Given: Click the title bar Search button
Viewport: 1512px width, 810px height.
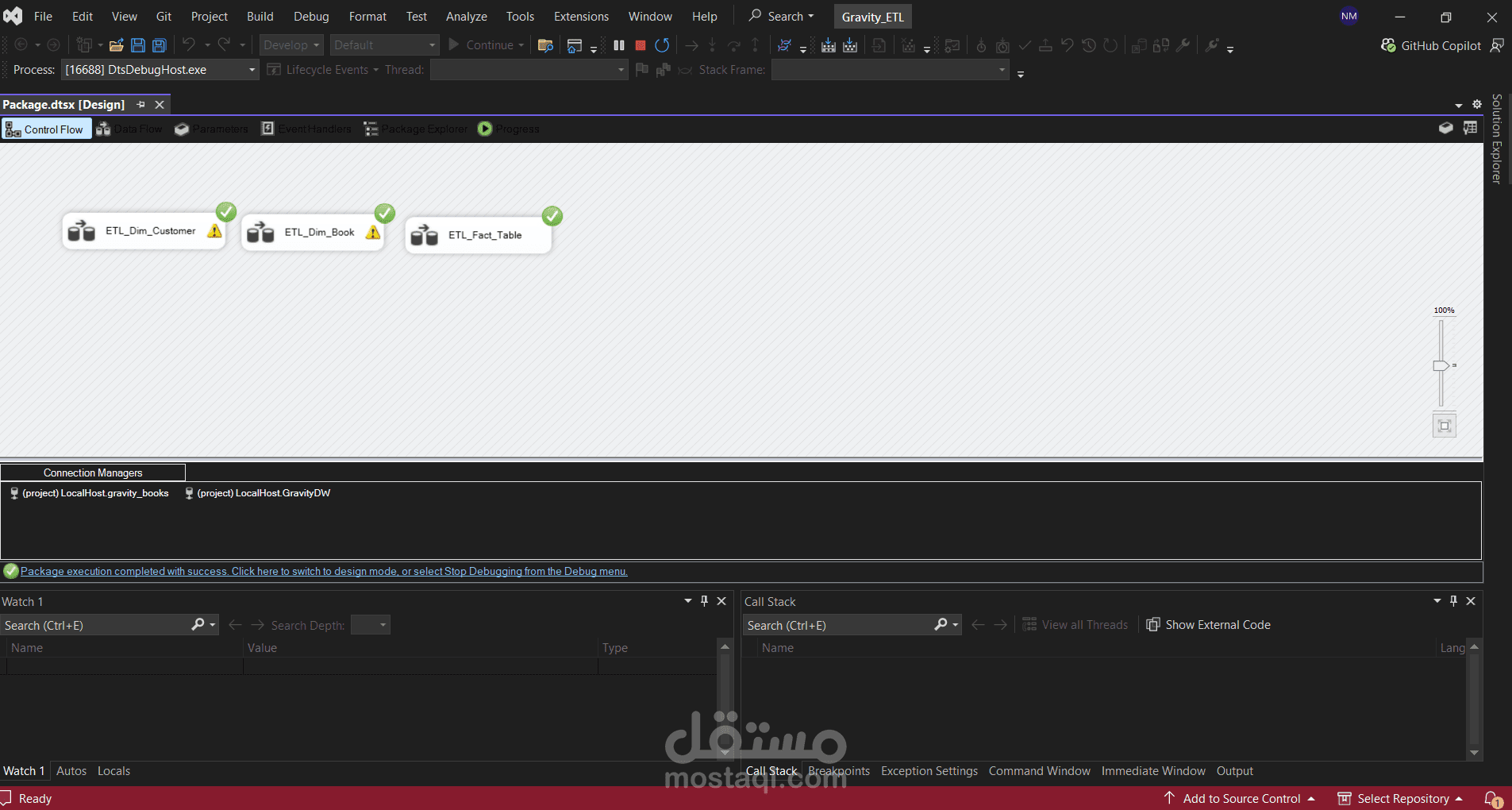Looking at the screenshot, I should tap(782, 16).
